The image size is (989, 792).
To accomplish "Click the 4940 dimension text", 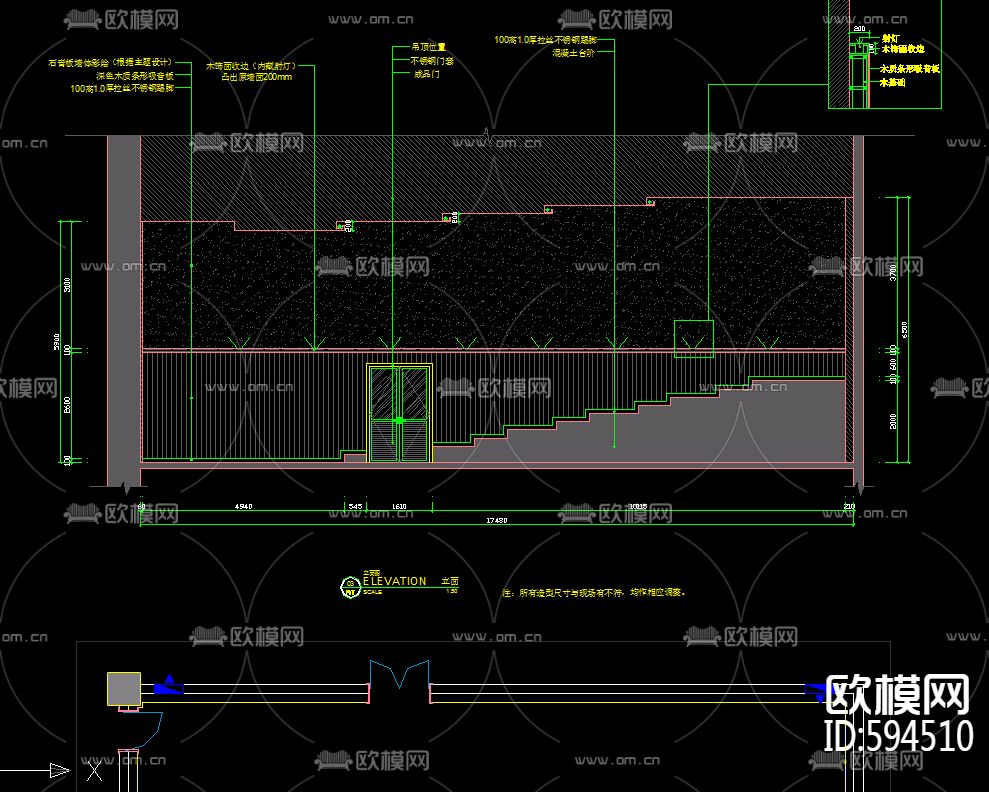I will (x=243, y=506).
